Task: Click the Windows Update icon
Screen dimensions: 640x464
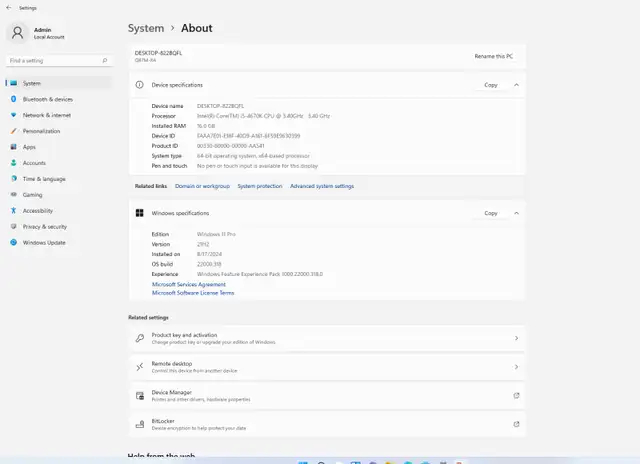Action: click(x=13, y=242)
